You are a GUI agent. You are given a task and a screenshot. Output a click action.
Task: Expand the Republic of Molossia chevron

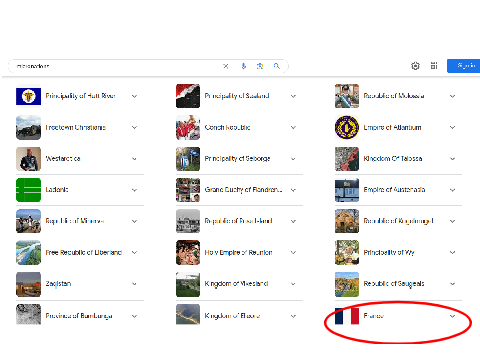coord(452,96)
